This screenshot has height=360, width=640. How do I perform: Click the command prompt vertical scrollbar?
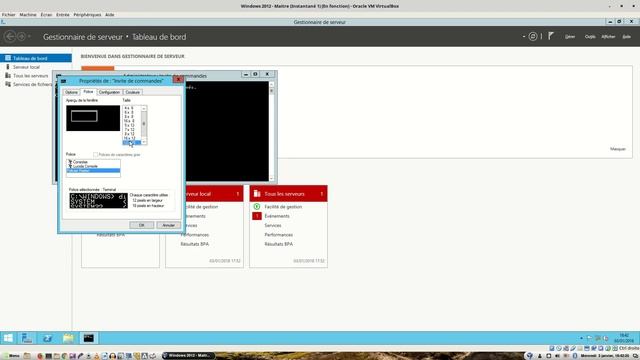(271, 131)
